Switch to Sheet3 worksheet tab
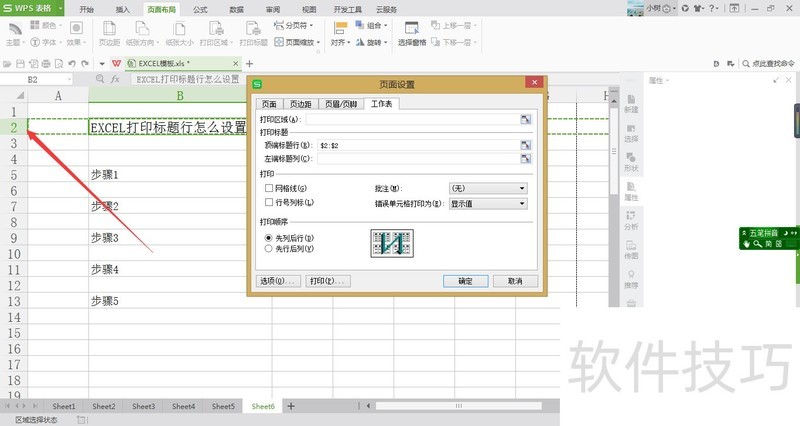 coord(143,407)
